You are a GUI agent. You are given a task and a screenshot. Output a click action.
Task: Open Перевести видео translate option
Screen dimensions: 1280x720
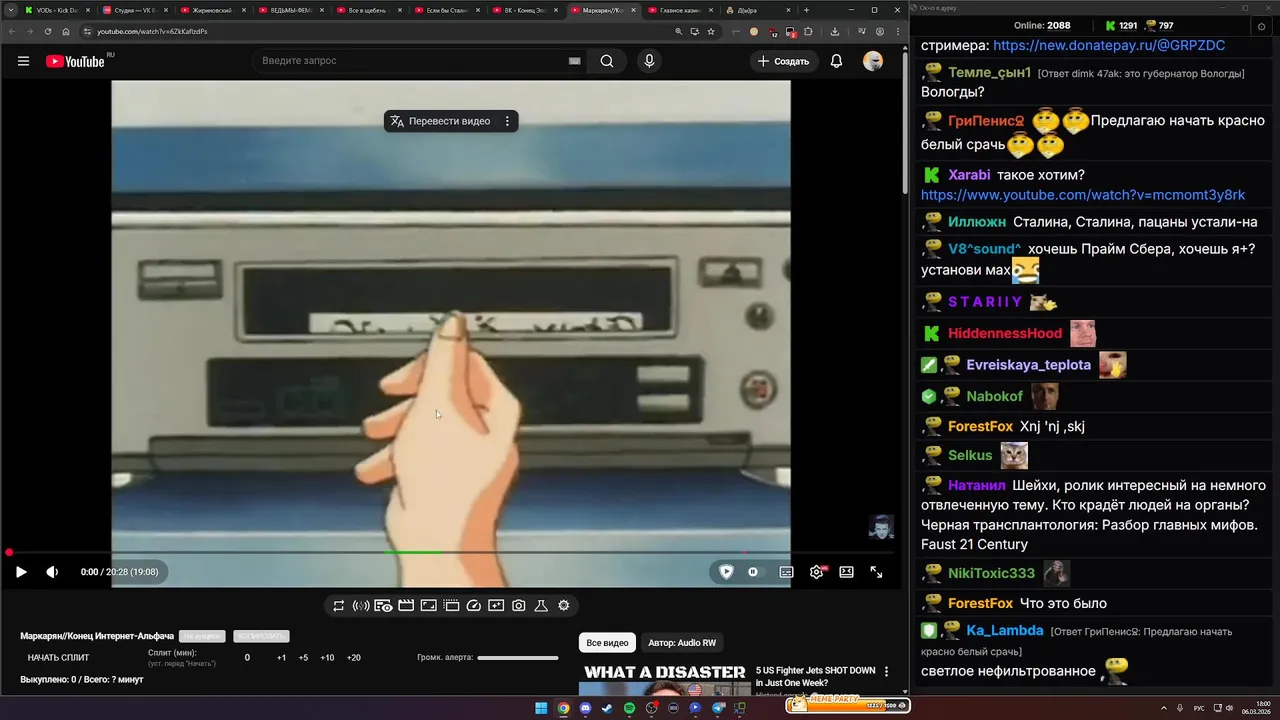pyautogui.click(x=440, y=121)
